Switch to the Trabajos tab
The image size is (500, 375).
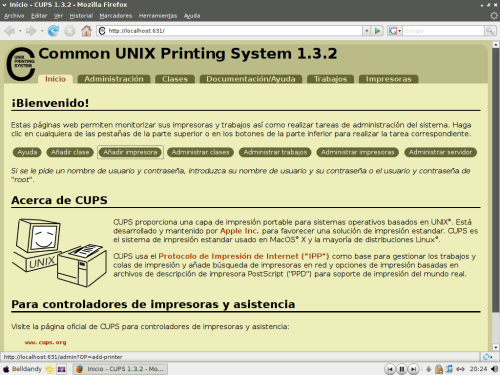[x=330, y=79]
